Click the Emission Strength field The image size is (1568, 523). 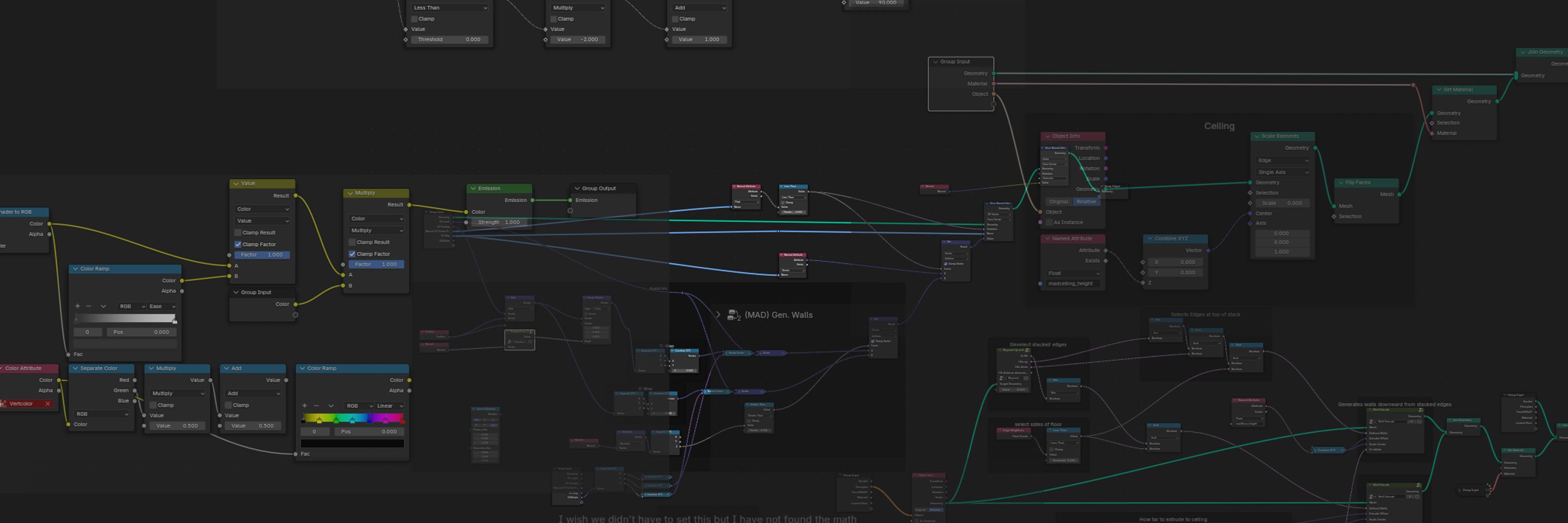coord(499,223)
